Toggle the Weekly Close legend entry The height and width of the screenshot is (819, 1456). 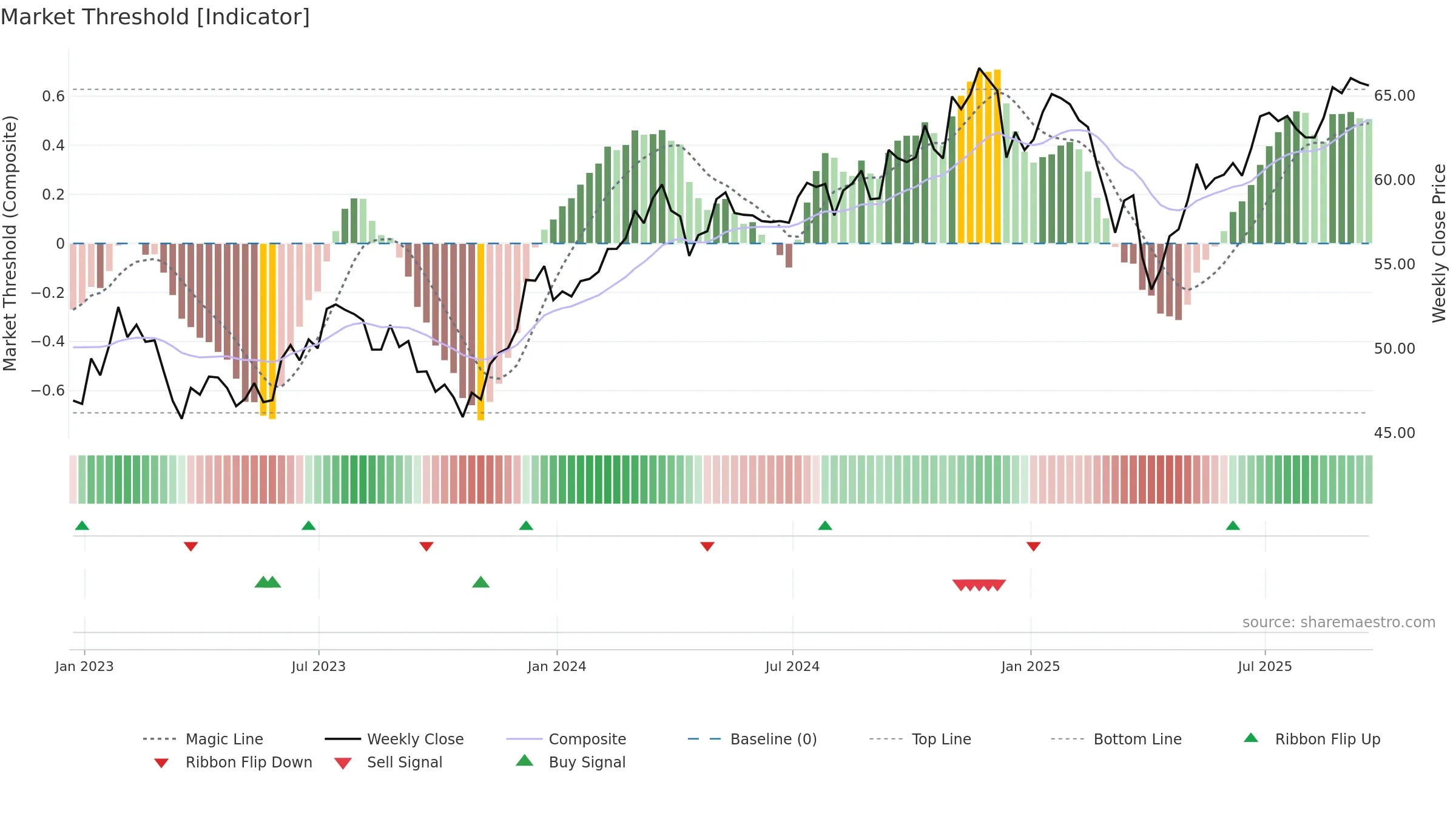click(394, 739)
